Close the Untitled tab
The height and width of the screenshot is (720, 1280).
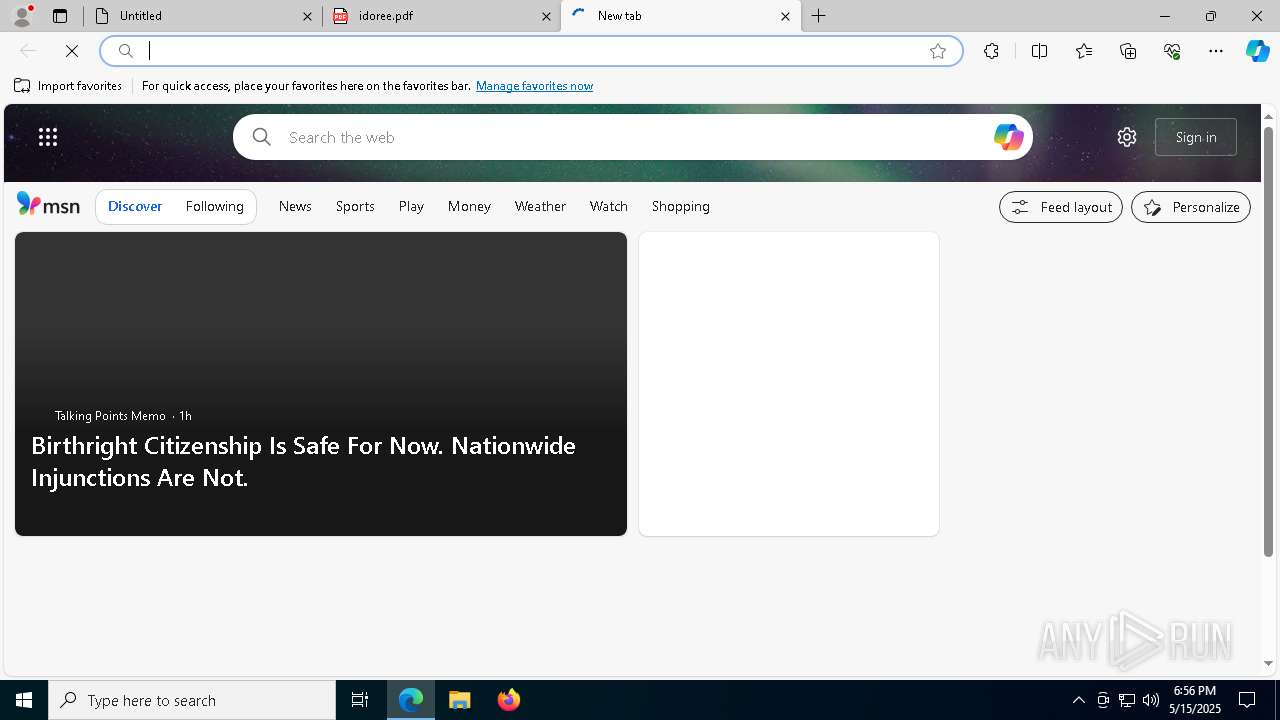pyautogui.click(x=308, y=16)
